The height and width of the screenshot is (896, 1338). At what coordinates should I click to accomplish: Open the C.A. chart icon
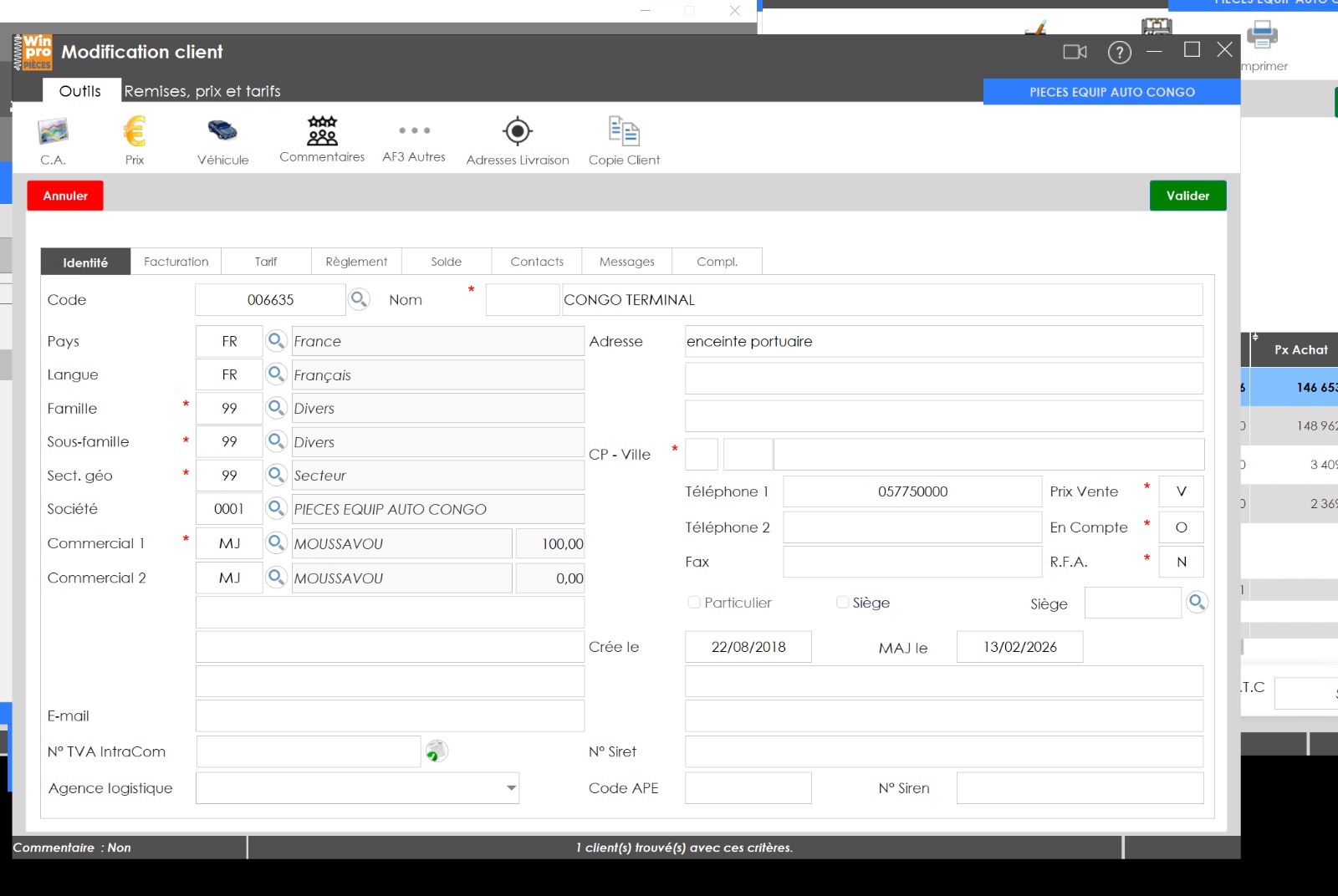(x=53, y=131)
